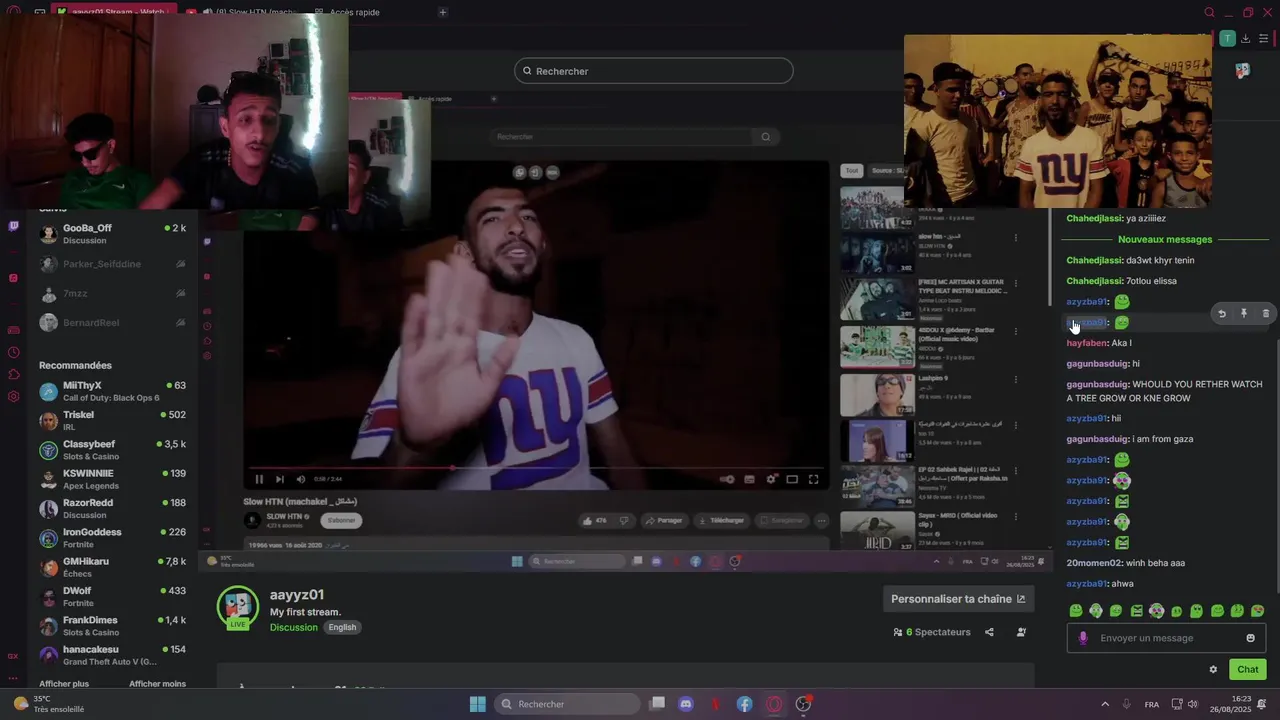Open GooBa_Off followed channel
The image size is (1280, 720).
point(112,234)
